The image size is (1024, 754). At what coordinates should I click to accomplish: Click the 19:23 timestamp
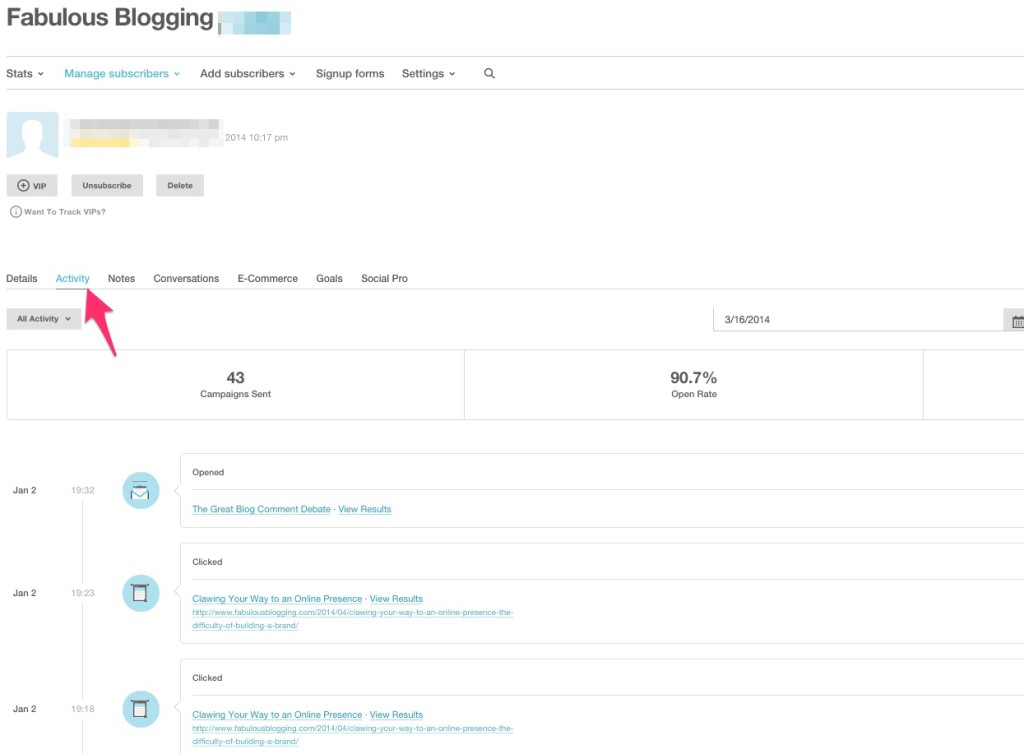pos(83,593)
